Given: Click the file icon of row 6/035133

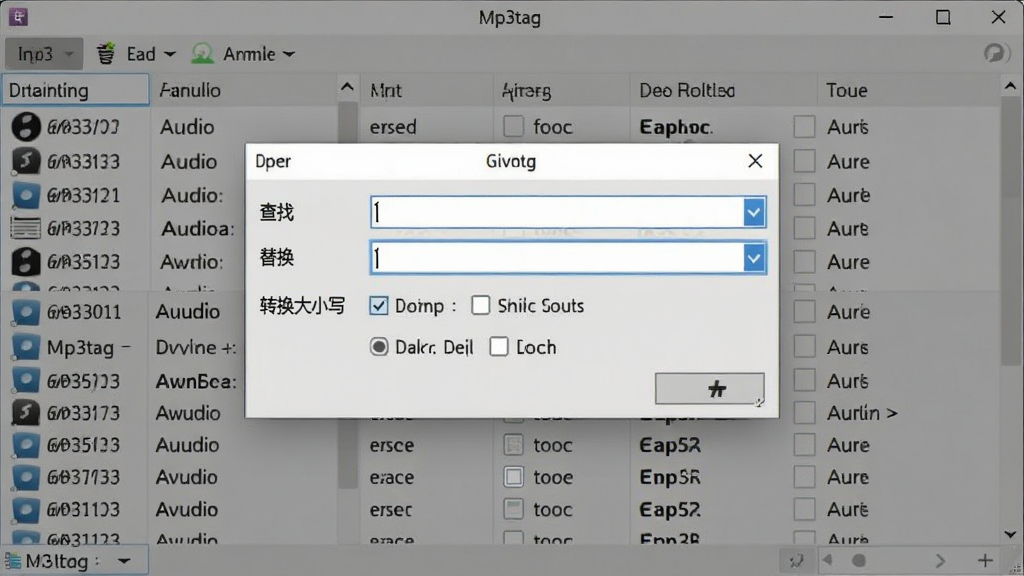Looking at the screenshot, I should (25, 445).
